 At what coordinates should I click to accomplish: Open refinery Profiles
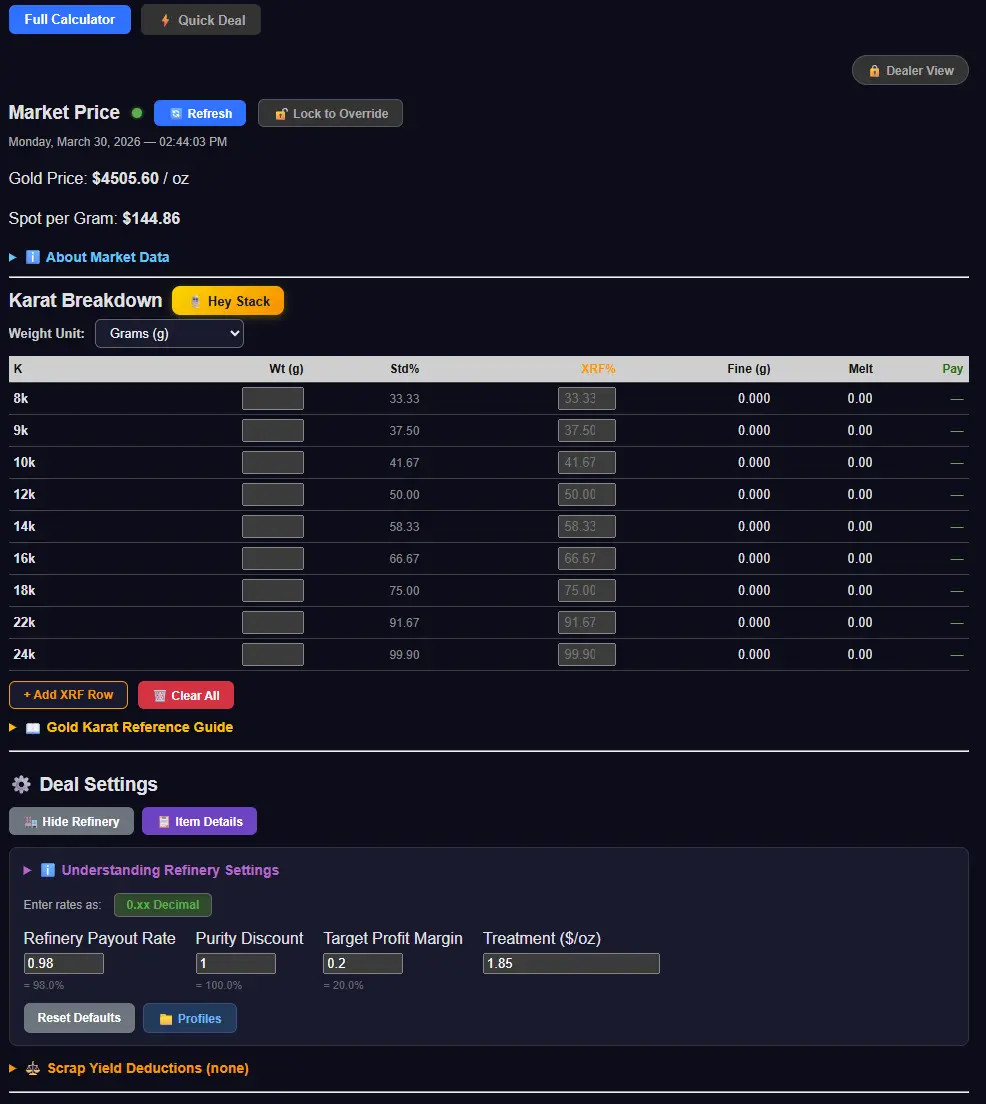coord(189,1018)
